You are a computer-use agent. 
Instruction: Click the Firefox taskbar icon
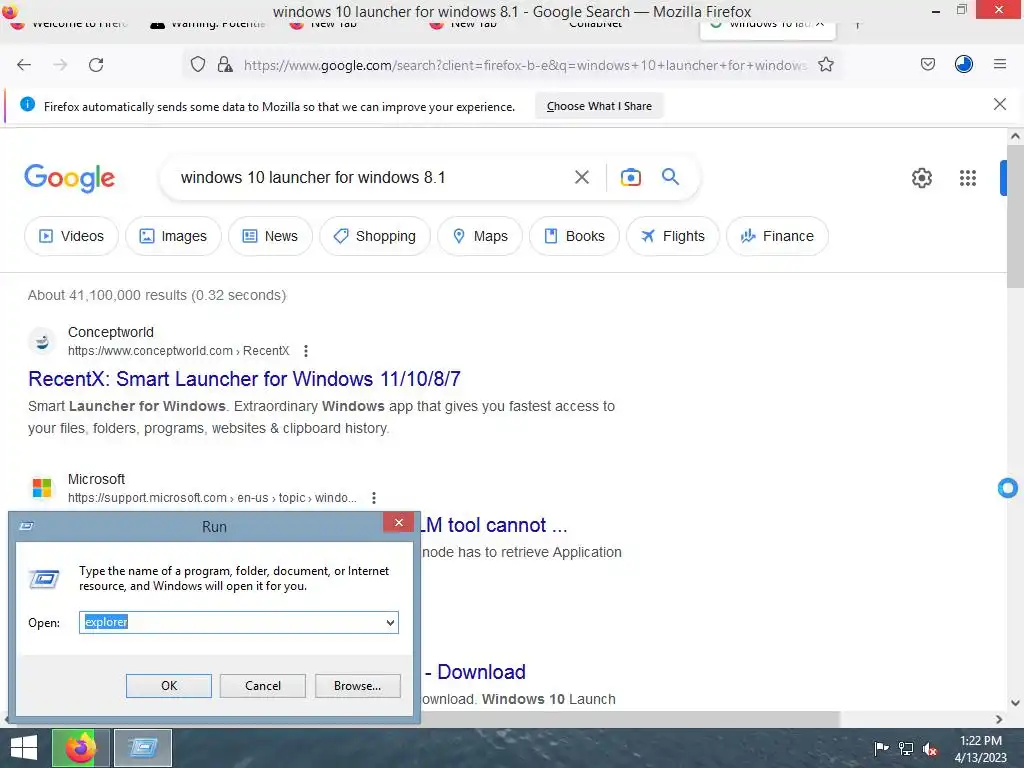pos(81,748)
